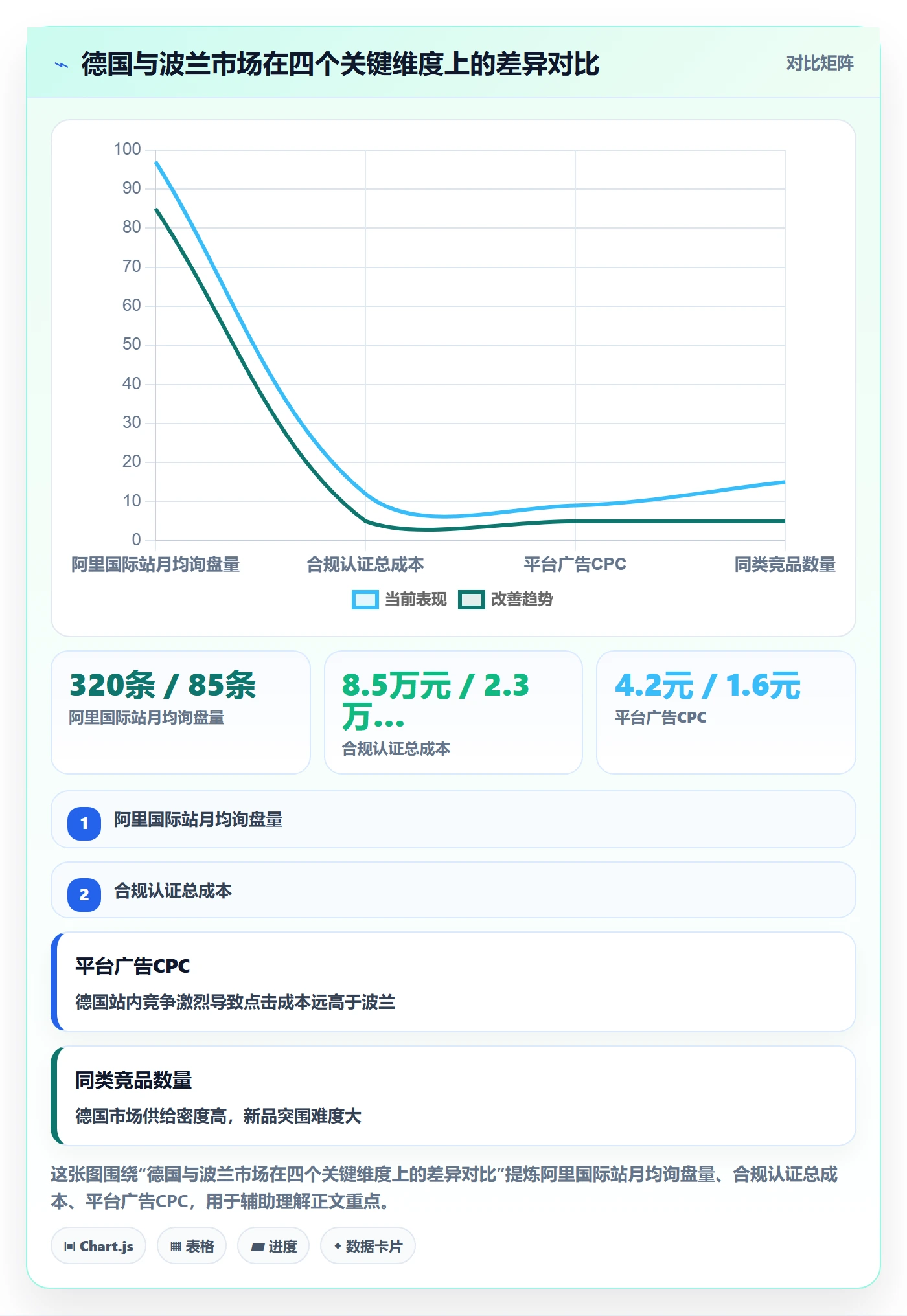This screenshot has width=907, height=1316.
Task: Click the y-axis tick label 100
Action: click(127, 150)
